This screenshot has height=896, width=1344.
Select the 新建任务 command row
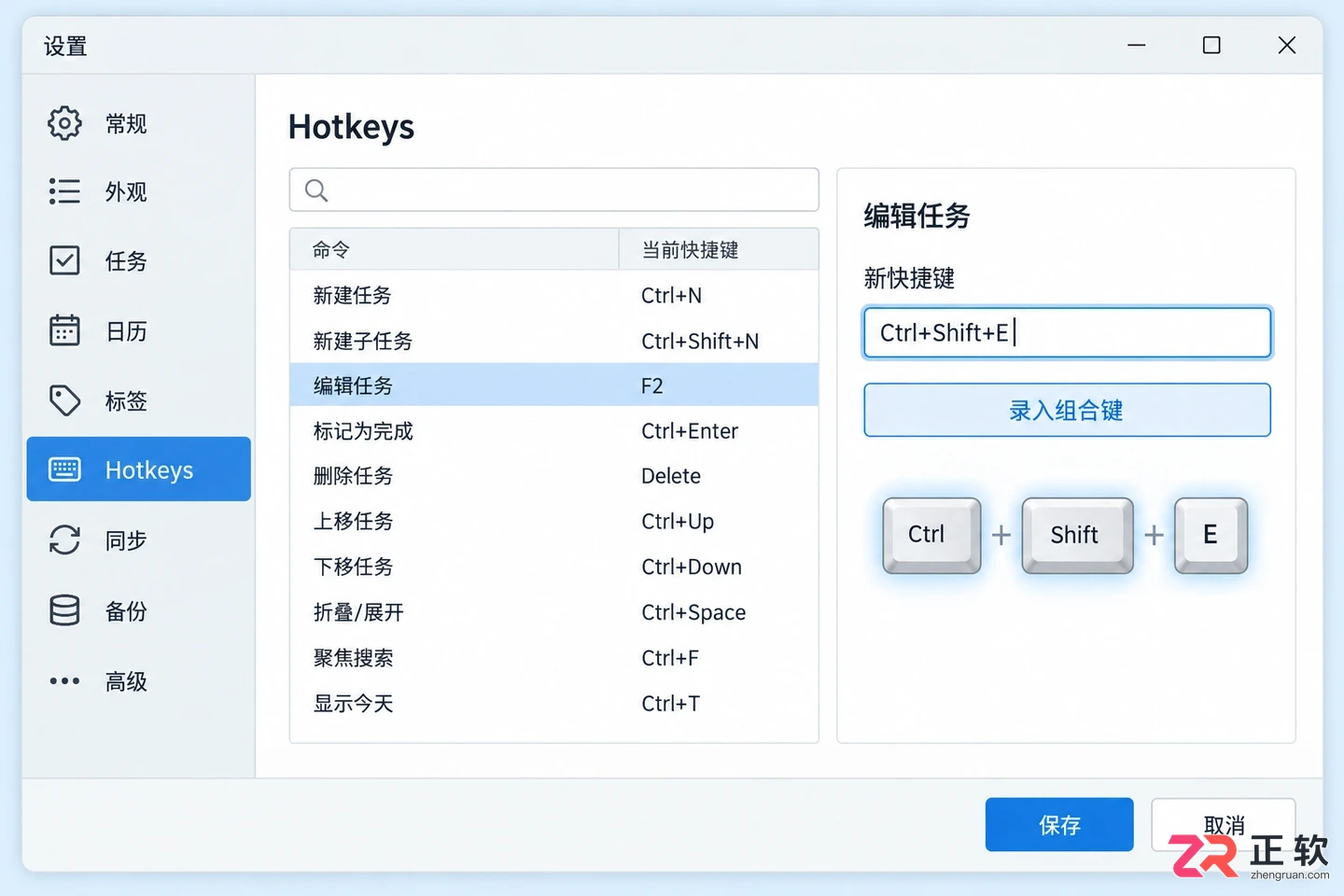pyautogui.click(x=554, y=295)
